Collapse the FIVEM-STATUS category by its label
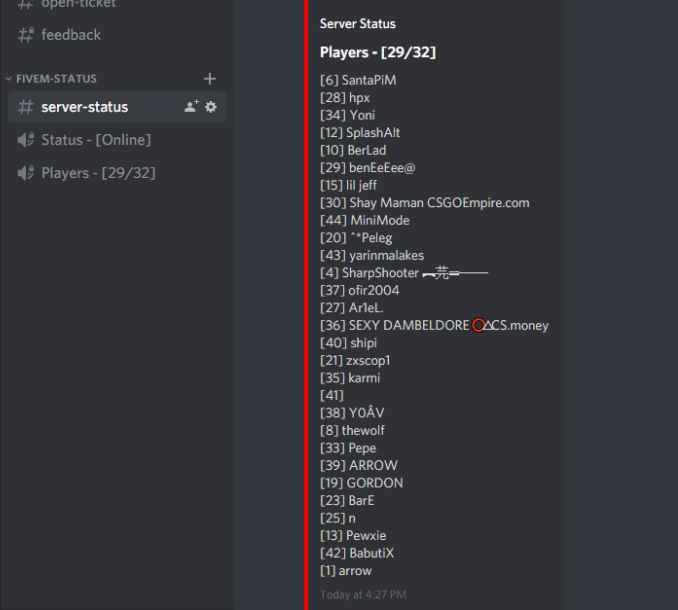Viewport: 678px width, 610px height. (x=56, y=79)
